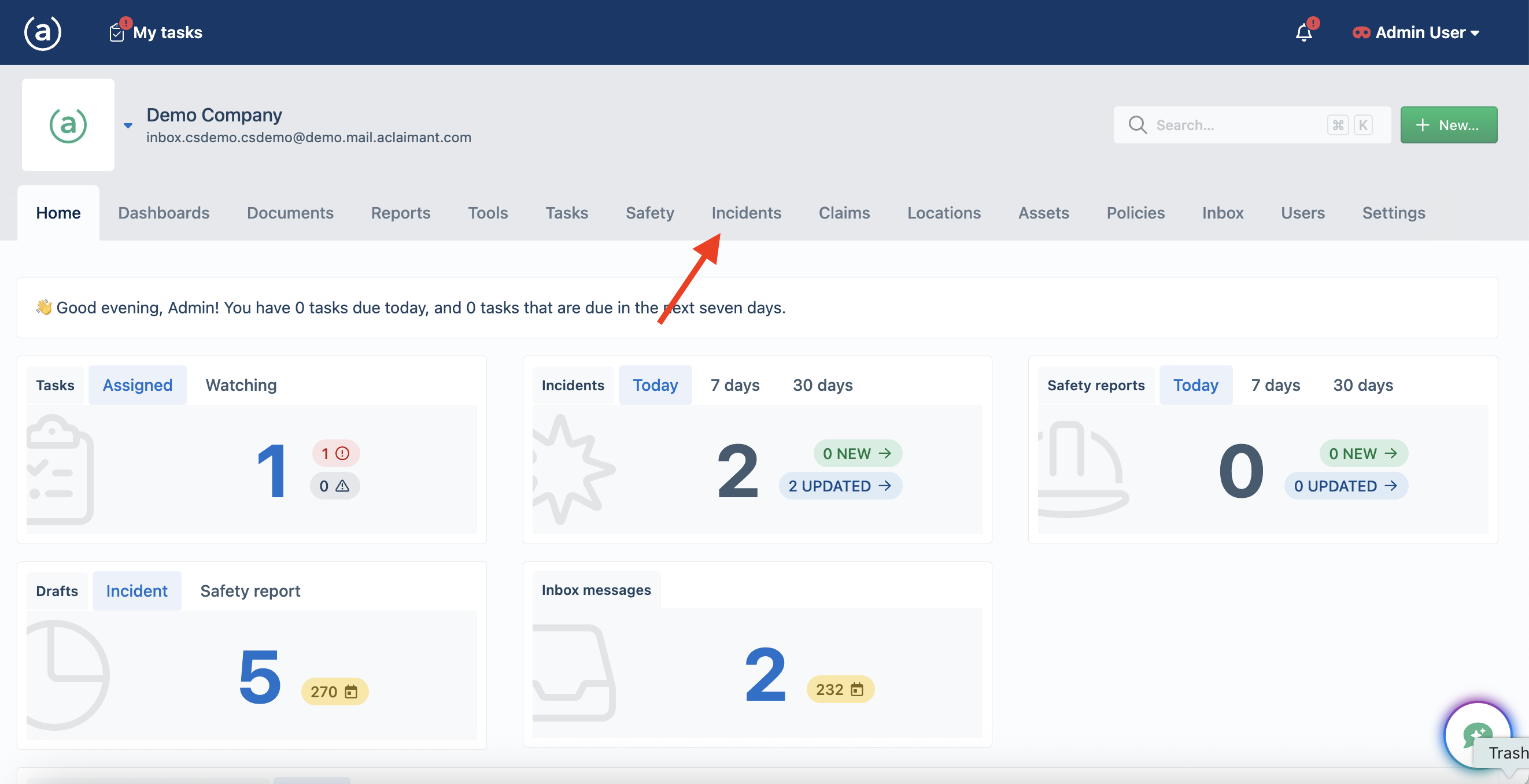This screenshot has width=1529, height=784.
Task: Open the Admin User dropdown menu
Action: pyautogui.click(x=1416, y=32)
